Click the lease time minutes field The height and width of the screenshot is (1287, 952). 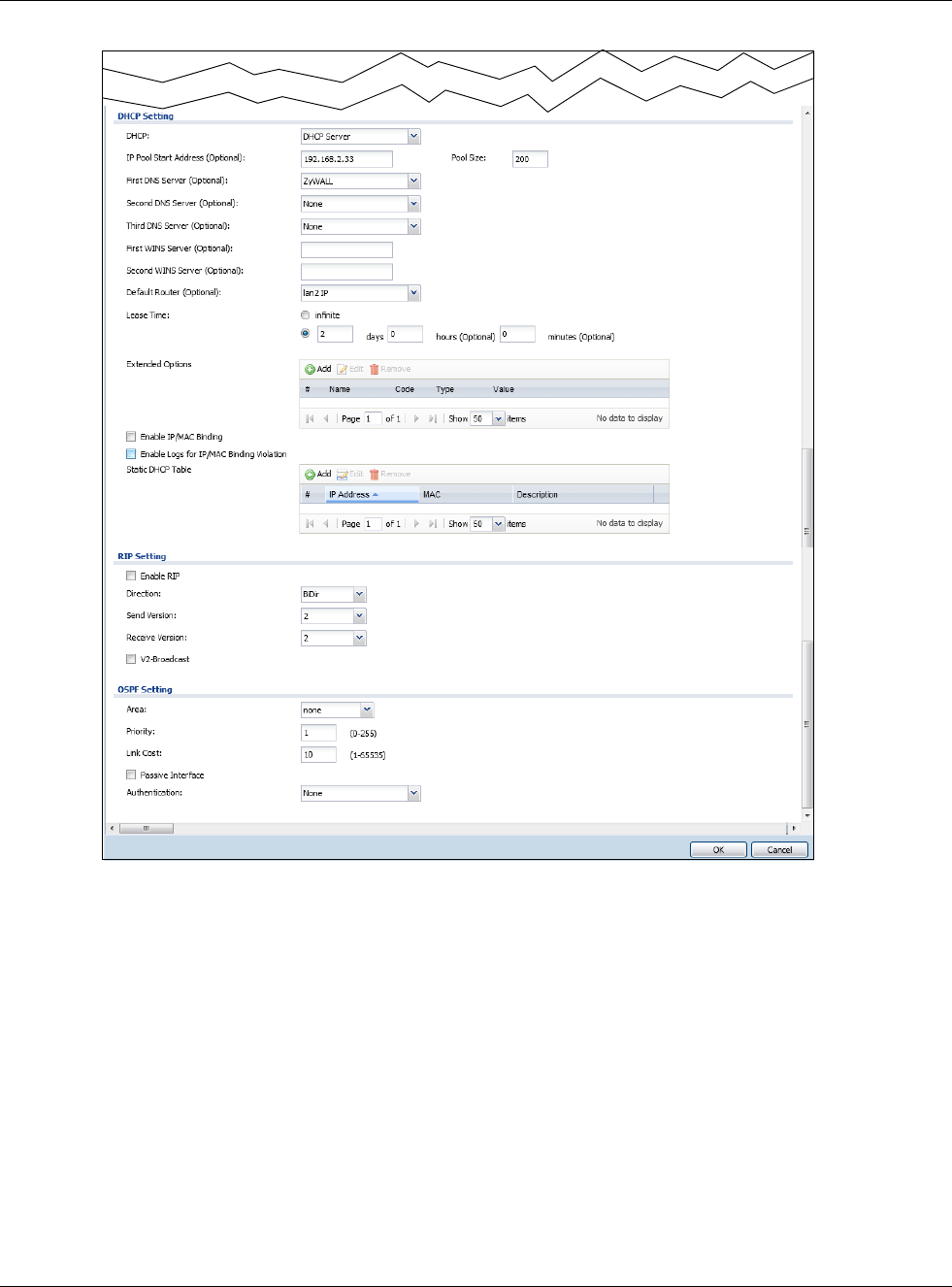point(517,334)
